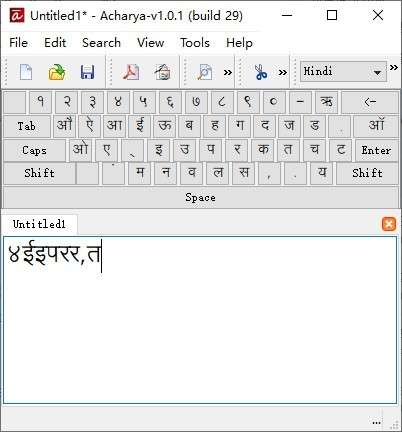The height and width of the screenshot is (432, 402).
Task: Click the ब consonant key
Action: [190, 126]
